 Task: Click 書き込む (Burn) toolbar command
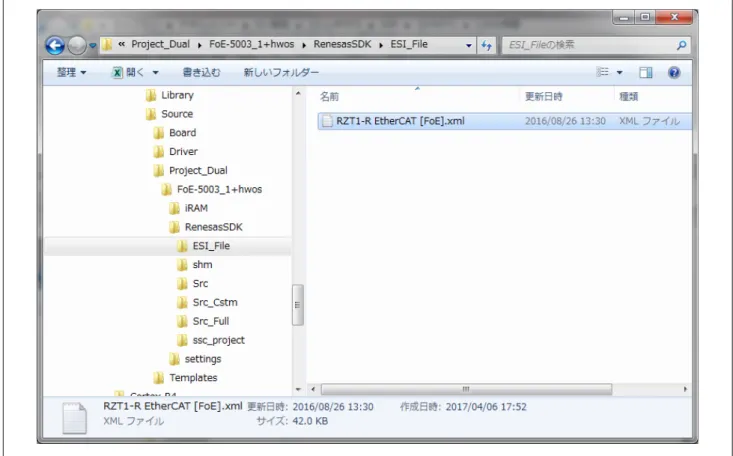[201, 72]
